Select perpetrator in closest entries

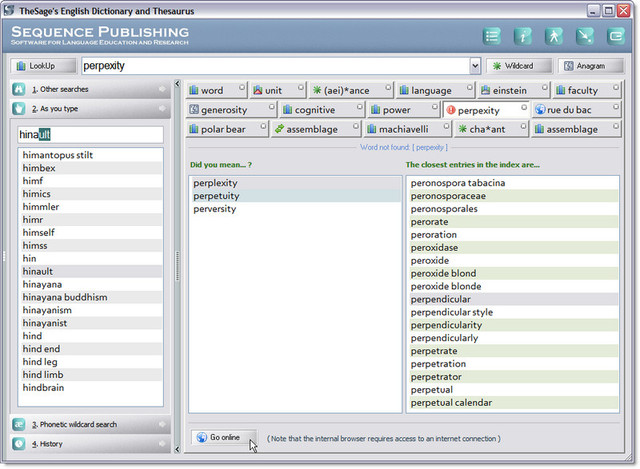513,377
